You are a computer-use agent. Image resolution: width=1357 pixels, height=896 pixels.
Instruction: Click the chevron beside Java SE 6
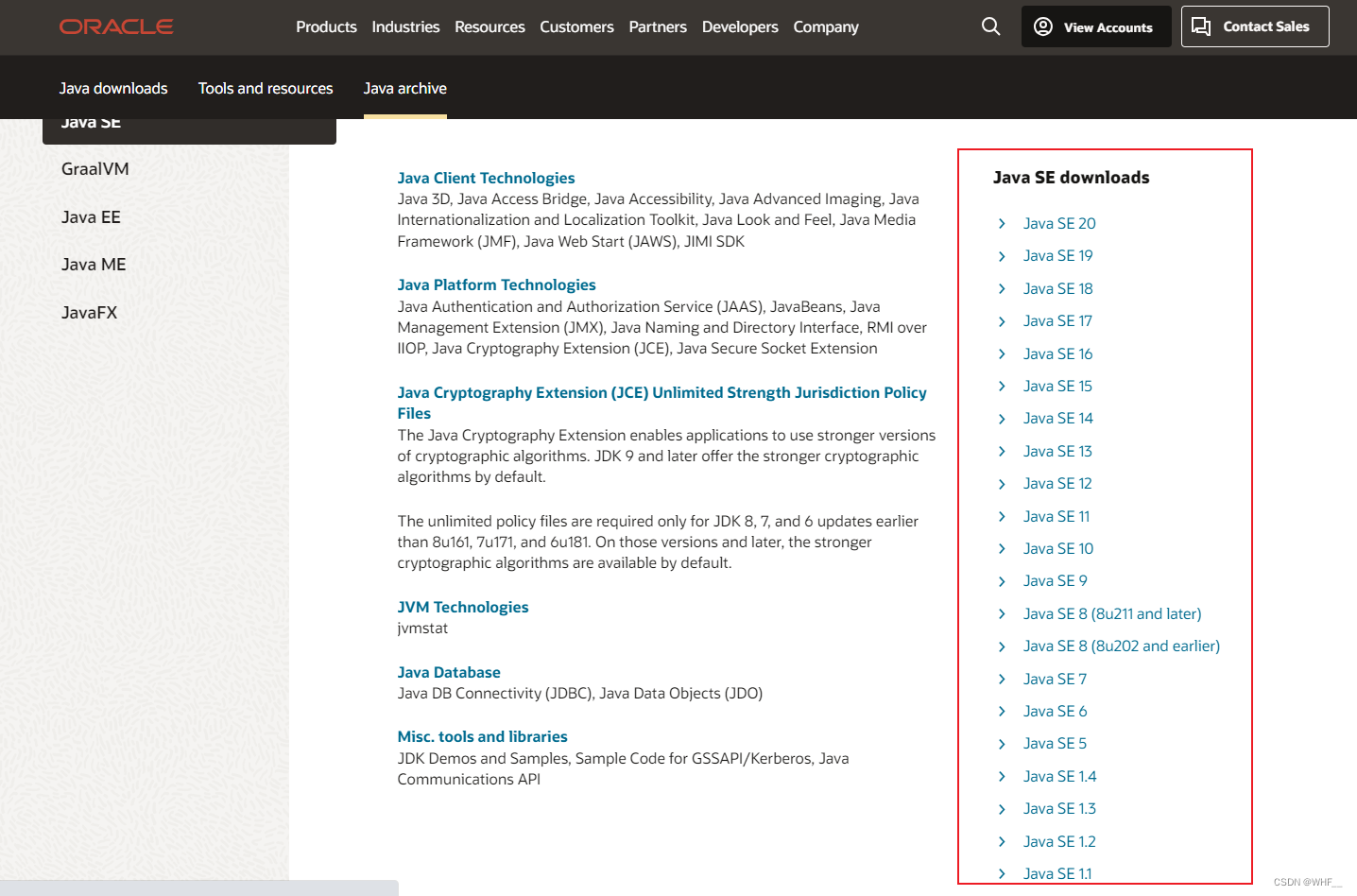(1002, 711)
